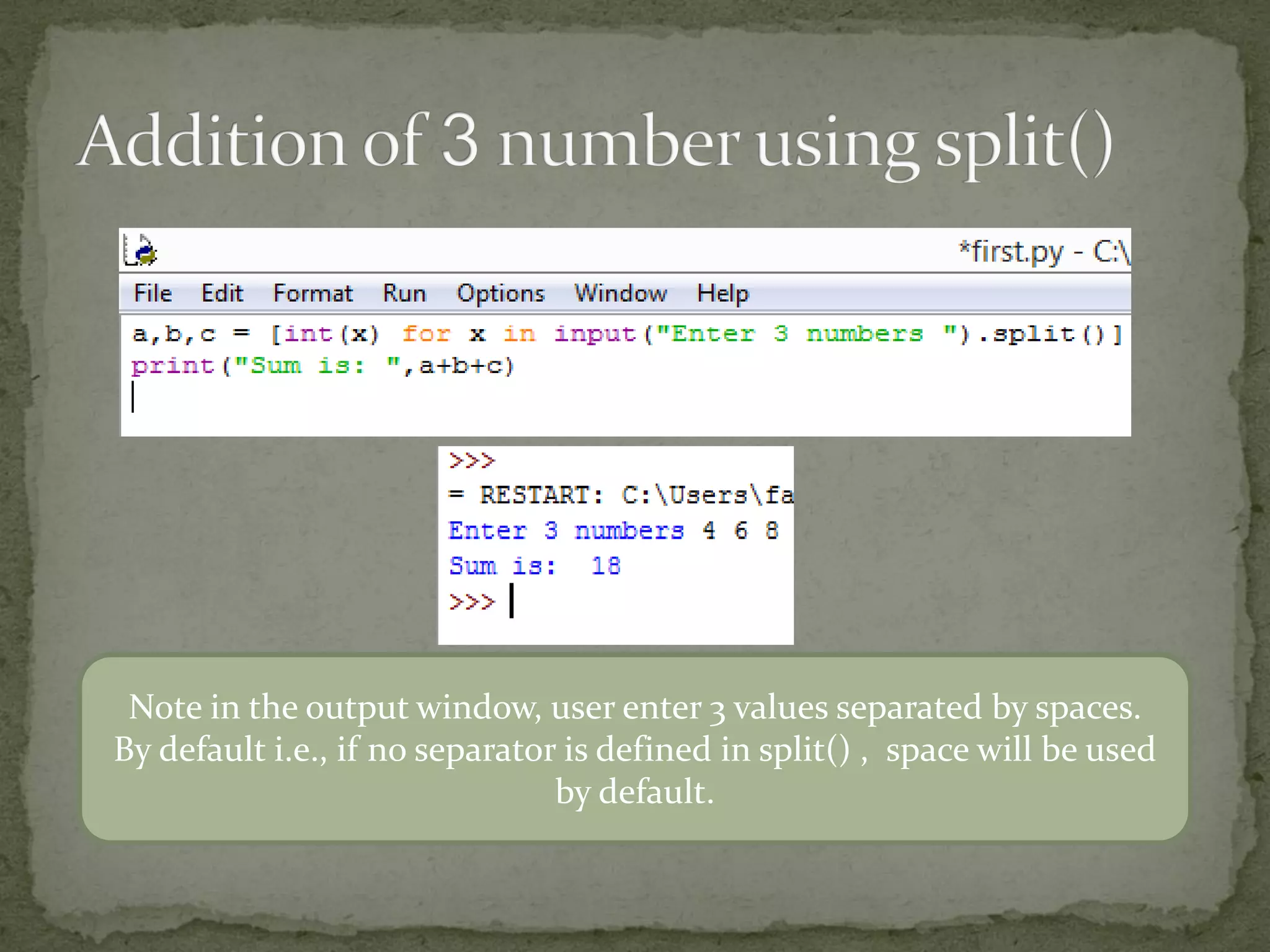Click the first >>> prompt in shell
Viewport: 1270px width, 952px height.
pyautogui.click(x=472, y=461)
